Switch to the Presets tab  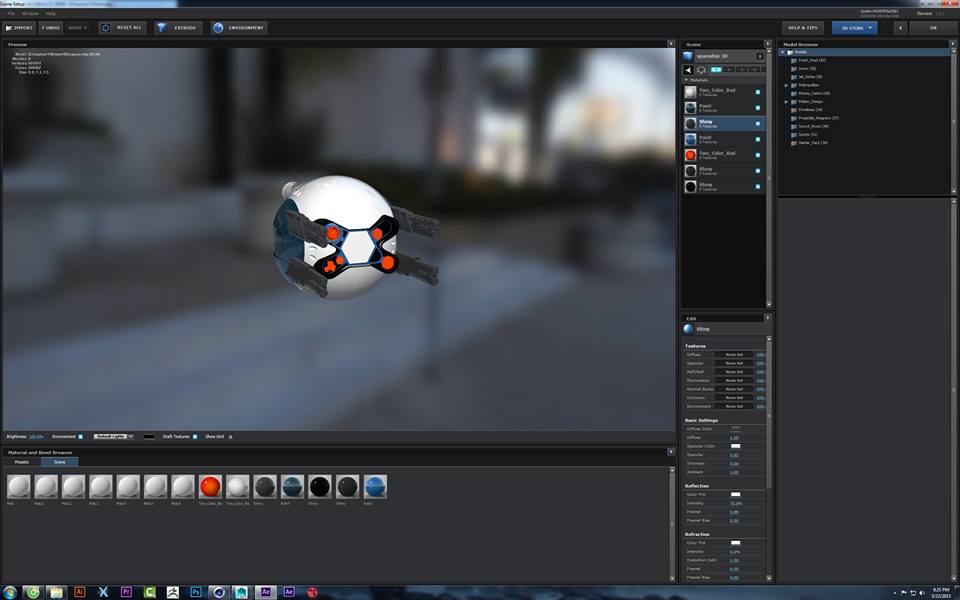[x=21, y=462]
